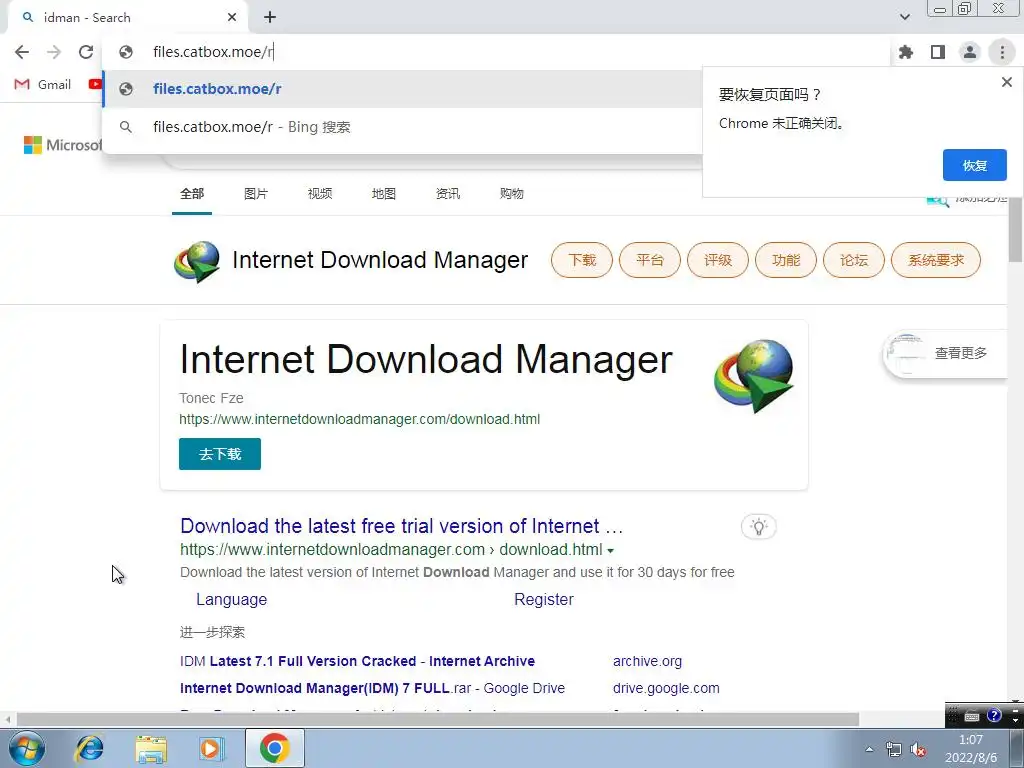The height and width of the screenshot is (768, 1024).
Task: Click the horizontal scrollbar thumb
Action: [438, 720]
